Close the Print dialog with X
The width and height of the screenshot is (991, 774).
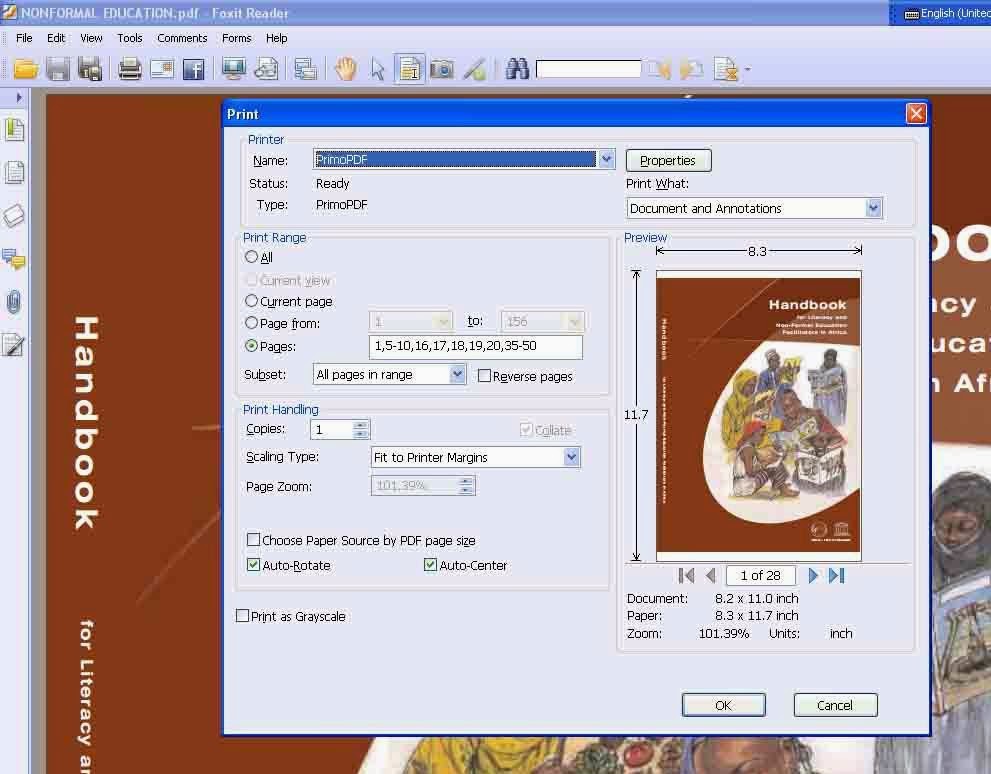pos(916,114)
